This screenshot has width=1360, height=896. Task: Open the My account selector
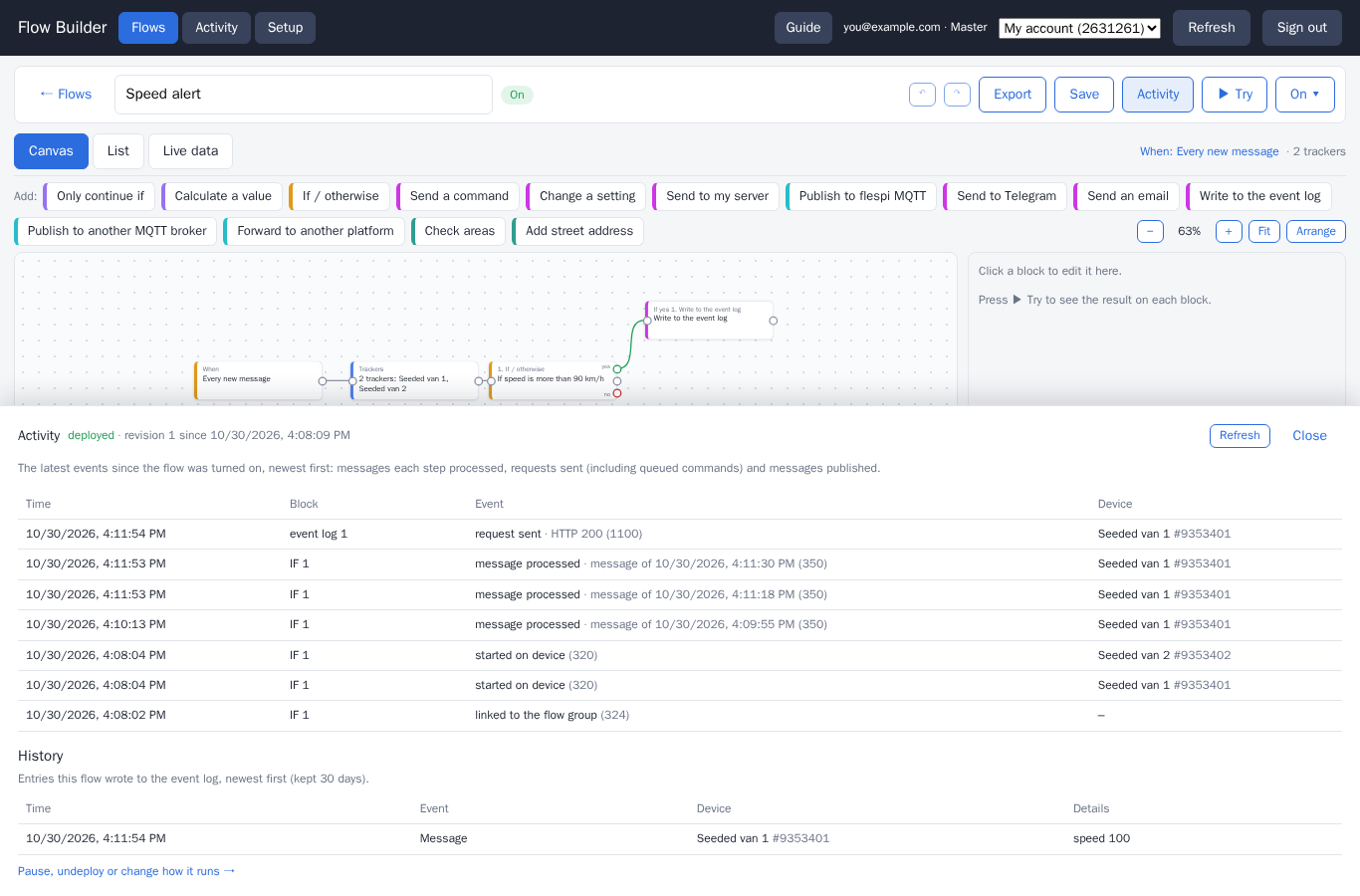click(x=1080, y=28)
